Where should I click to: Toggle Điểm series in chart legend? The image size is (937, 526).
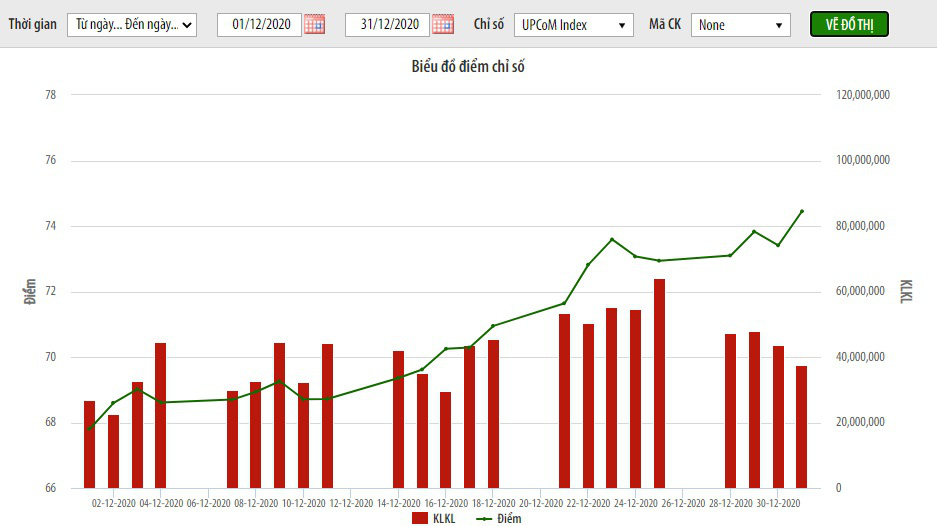pyautogui.click(x=498, y=518)
